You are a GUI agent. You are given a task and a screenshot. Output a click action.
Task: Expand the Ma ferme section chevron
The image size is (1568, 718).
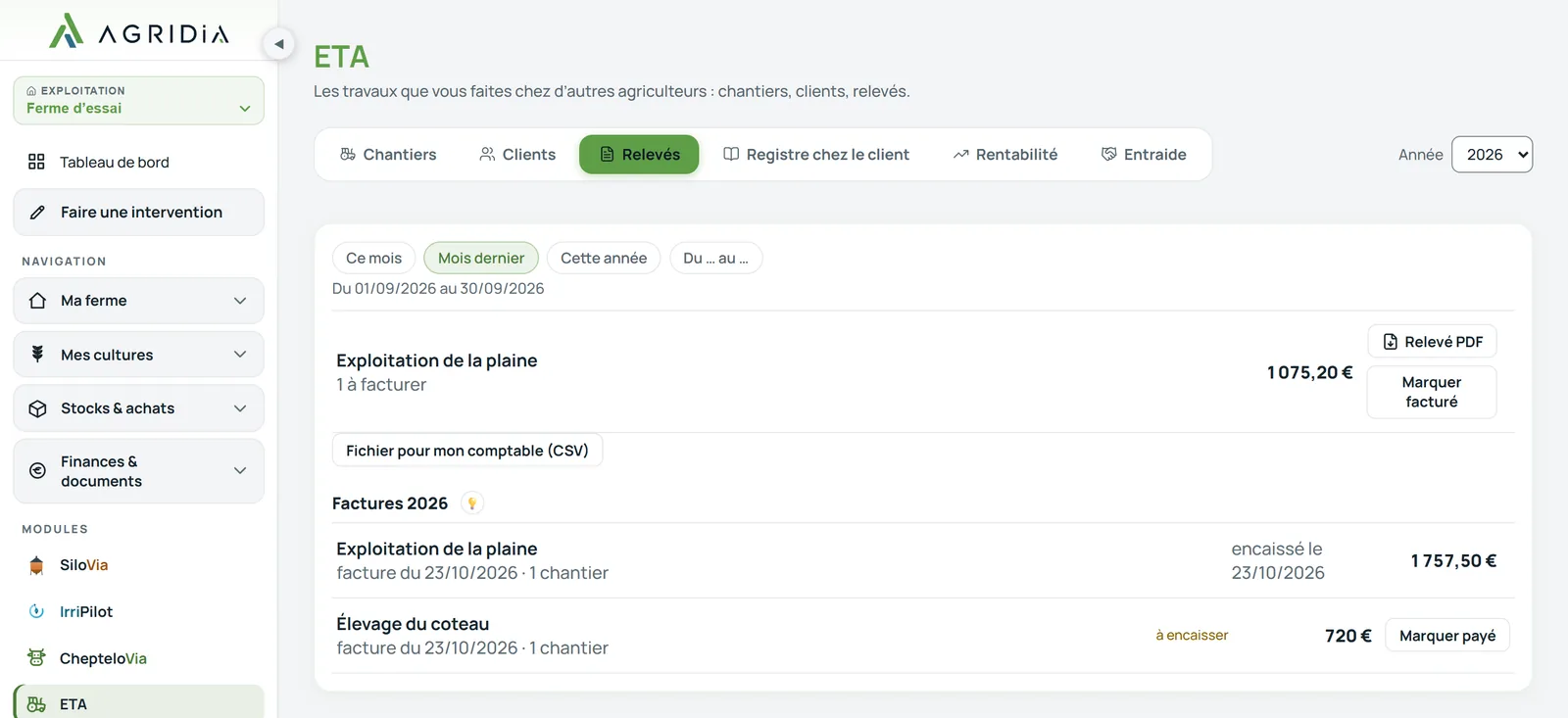(240, 301)
